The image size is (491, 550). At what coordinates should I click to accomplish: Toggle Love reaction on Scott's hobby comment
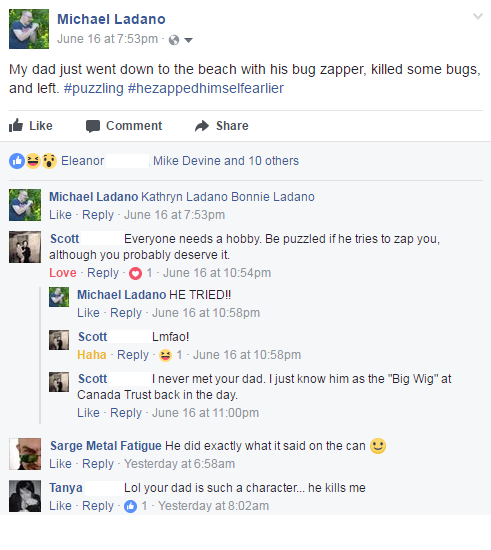(x=63, y=273)
